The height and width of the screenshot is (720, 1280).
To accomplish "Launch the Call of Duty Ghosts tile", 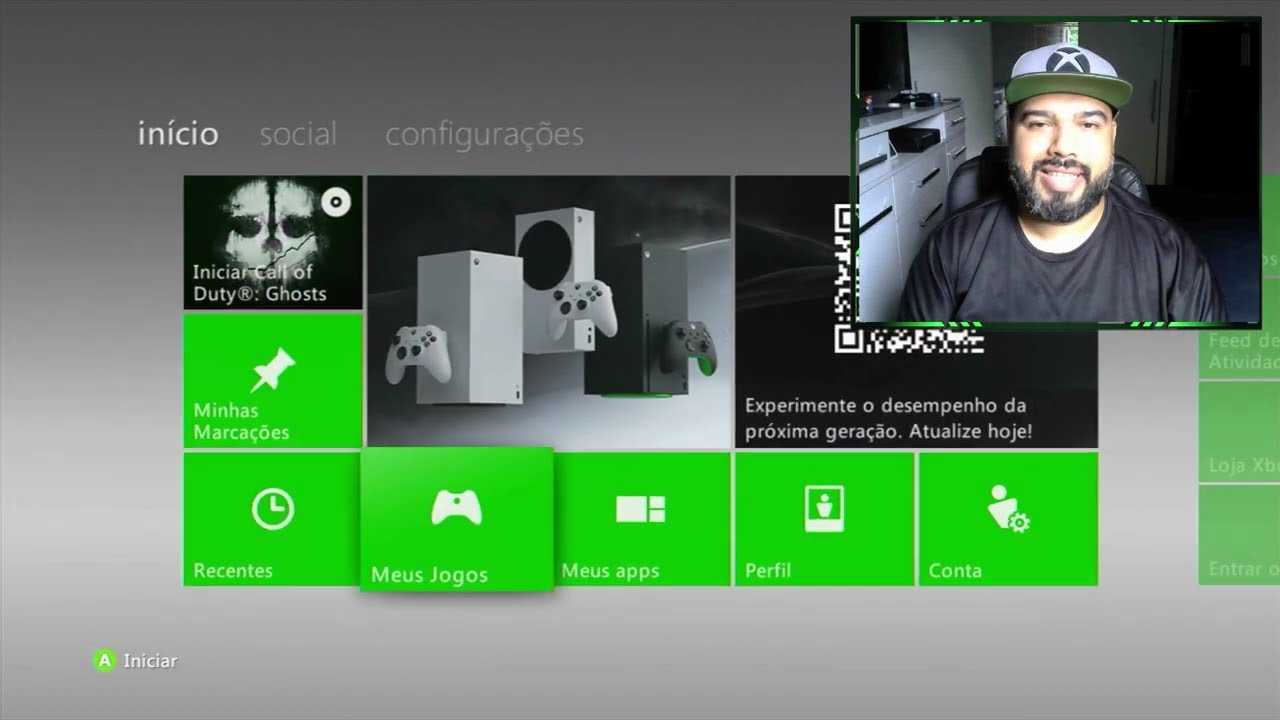I will [x=273, y=242].
